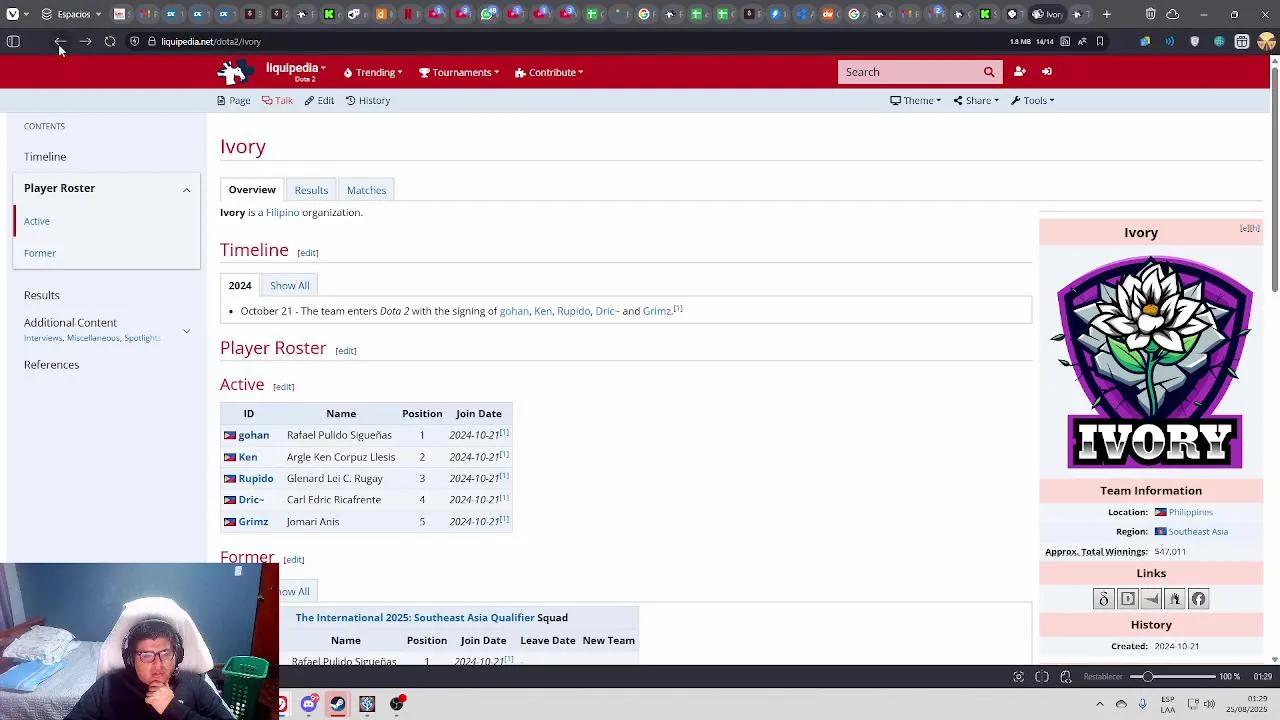The width and height of the screenshot is (1280, 720).
Task: Toggle the browser side panel icon
Action: pos(13,42)
